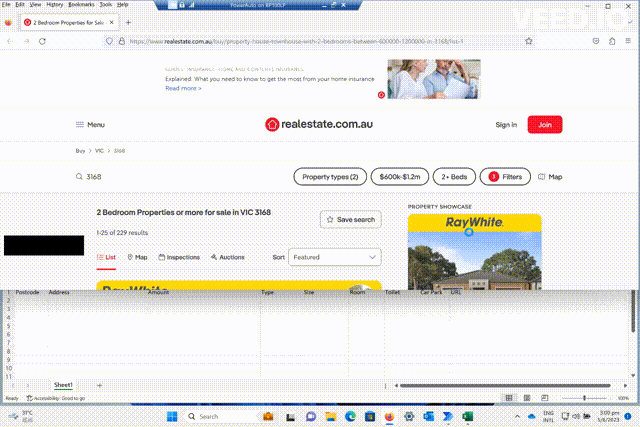Viewport: 640px width, 427px height.
Task: Click the realestate.com.au home logo
Action: (319, 124)
